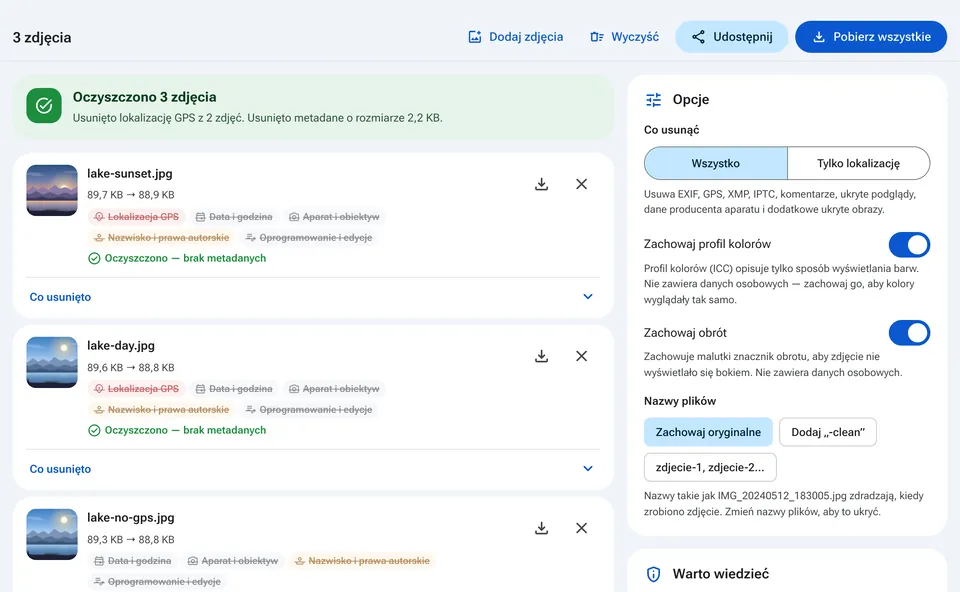The width and height of the screenshot is (960, 592).
Task: Remove lake-sunset.jpg with its X icon
Action: 582,184
